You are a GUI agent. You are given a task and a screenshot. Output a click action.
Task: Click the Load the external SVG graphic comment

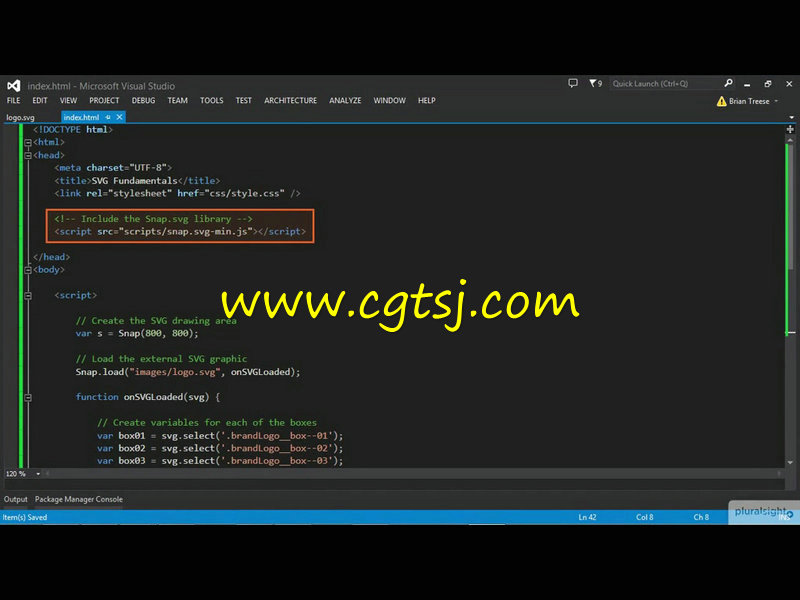(x=161, y=359)
